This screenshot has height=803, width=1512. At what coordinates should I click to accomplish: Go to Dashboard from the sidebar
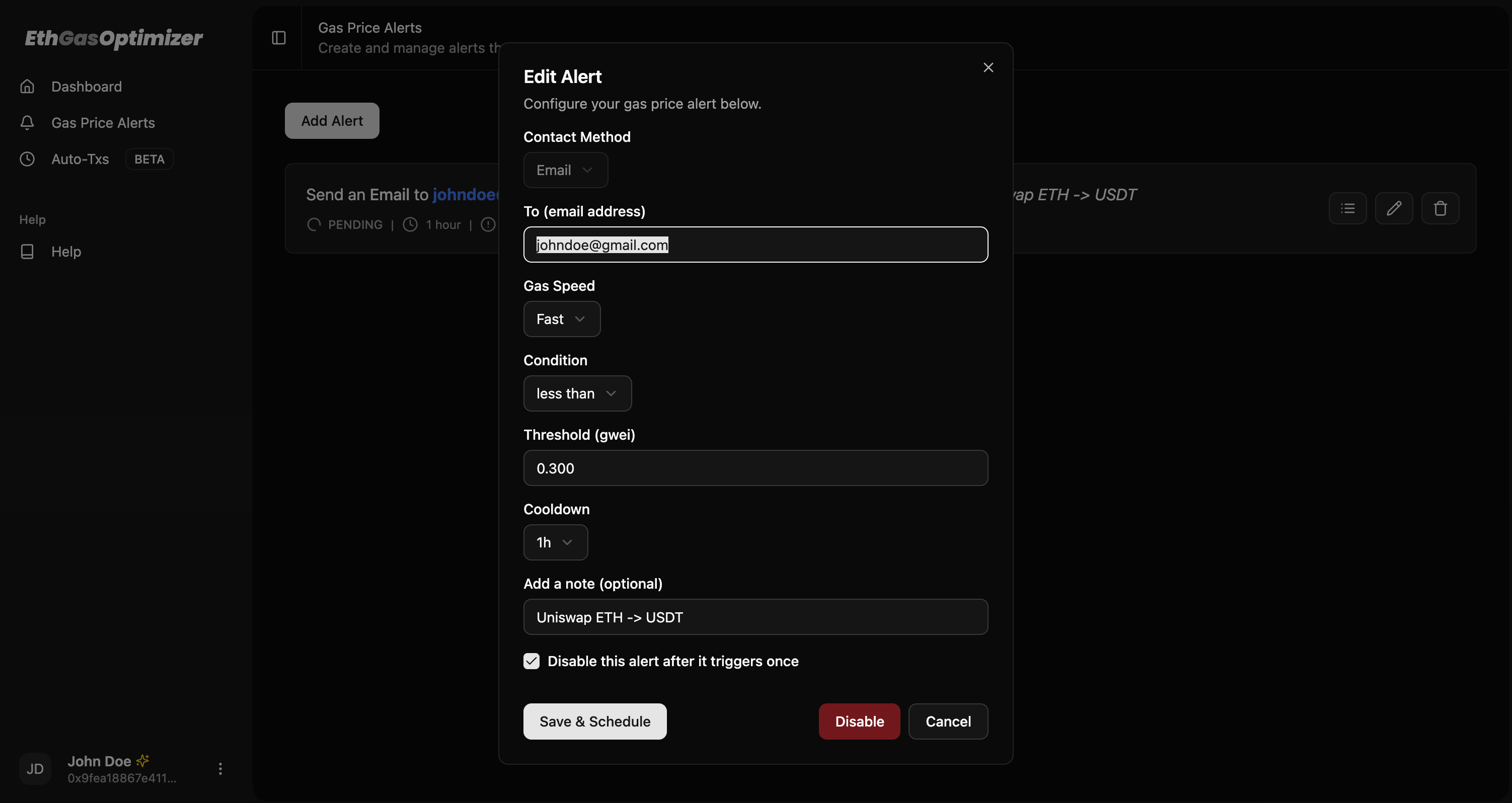coord(87,86)
